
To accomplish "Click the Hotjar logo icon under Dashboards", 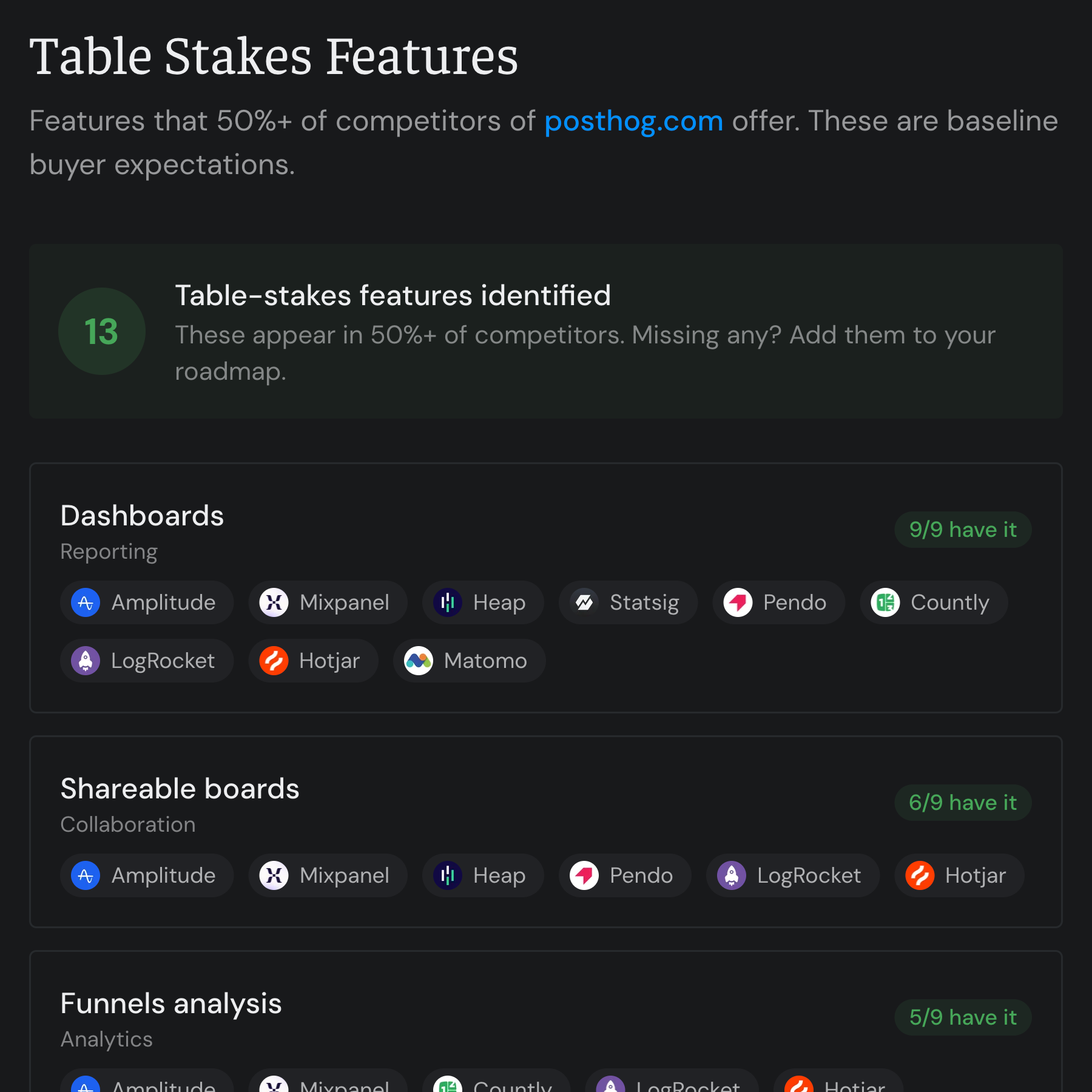I will click(x=274, y=661).
